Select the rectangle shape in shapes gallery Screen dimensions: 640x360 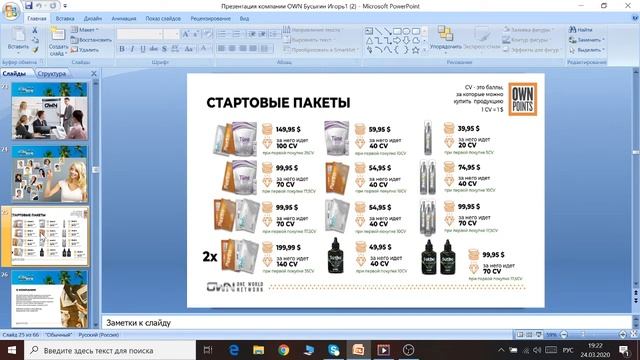coord(397,31)
